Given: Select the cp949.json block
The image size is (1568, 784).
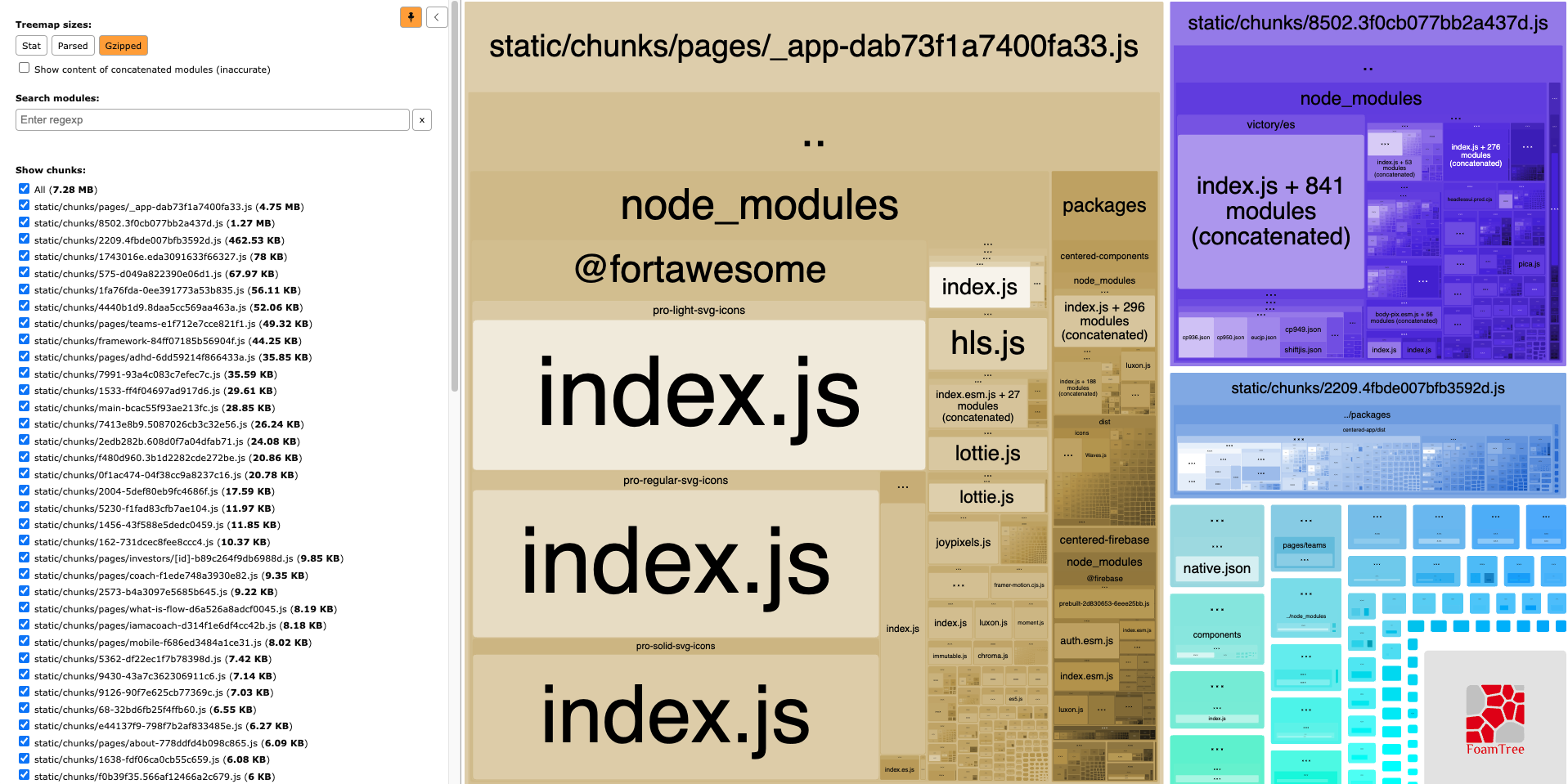Looking at the screenshot, I should click(x=1302, y=329).
